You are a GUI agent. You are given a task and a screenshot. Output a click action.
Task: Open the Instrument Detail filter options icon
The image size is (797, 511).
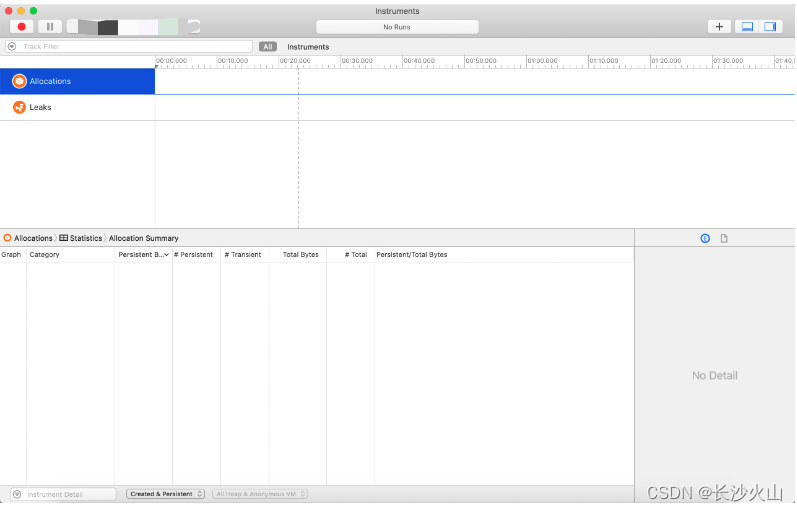pos(17,494)
